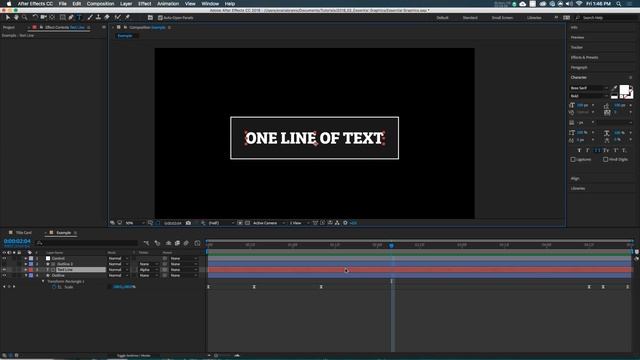Image resolution: width=640 pixels, height=360 pixels.
Task: Open the Layer menu
Action: (x=126, y=4)
